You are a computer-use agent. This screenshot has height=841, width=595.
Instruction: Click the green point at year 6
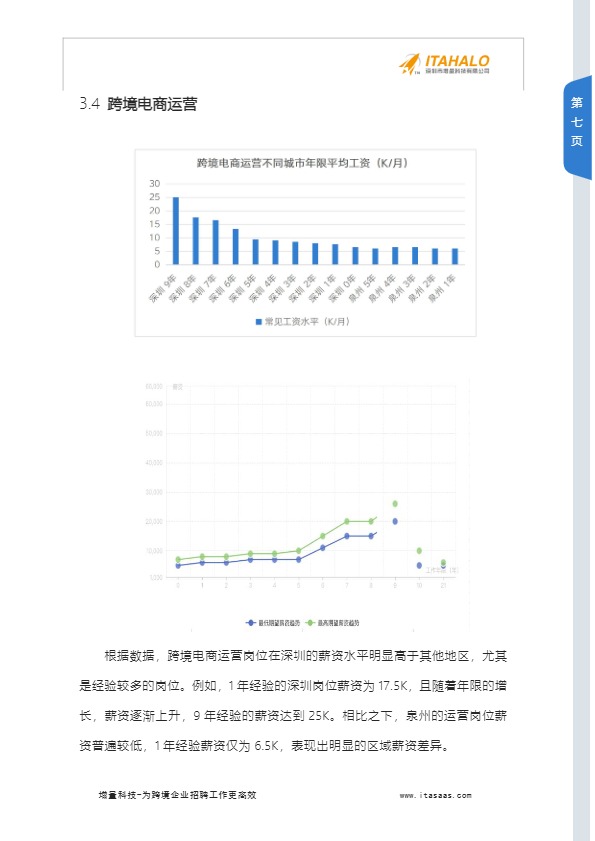[x=322, y=536]
